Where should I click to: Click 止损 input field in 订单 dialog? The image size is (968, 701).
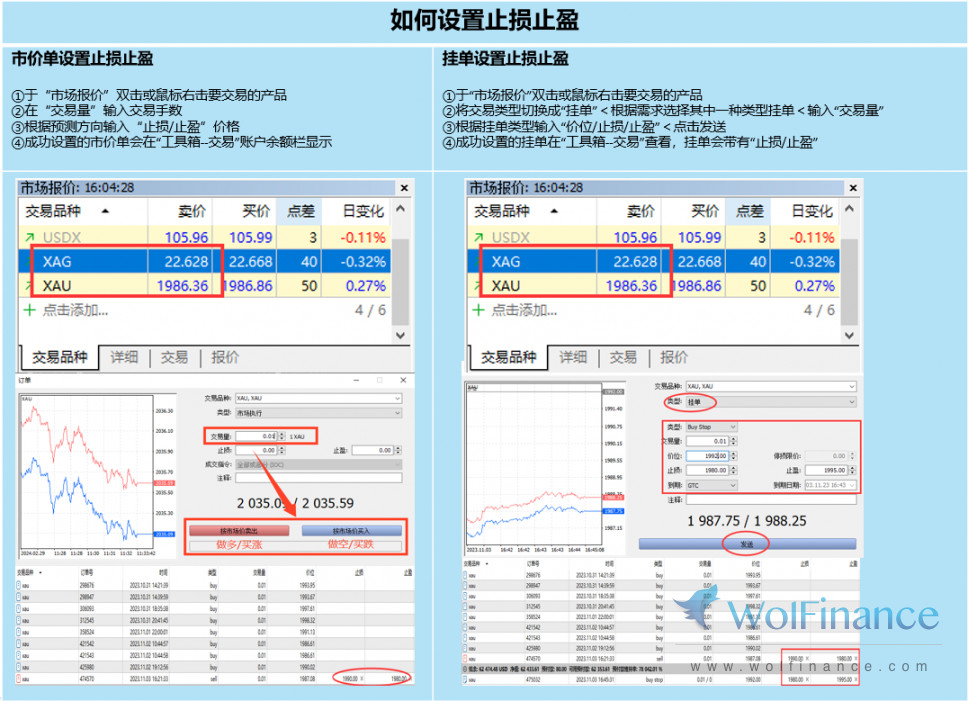256,450
